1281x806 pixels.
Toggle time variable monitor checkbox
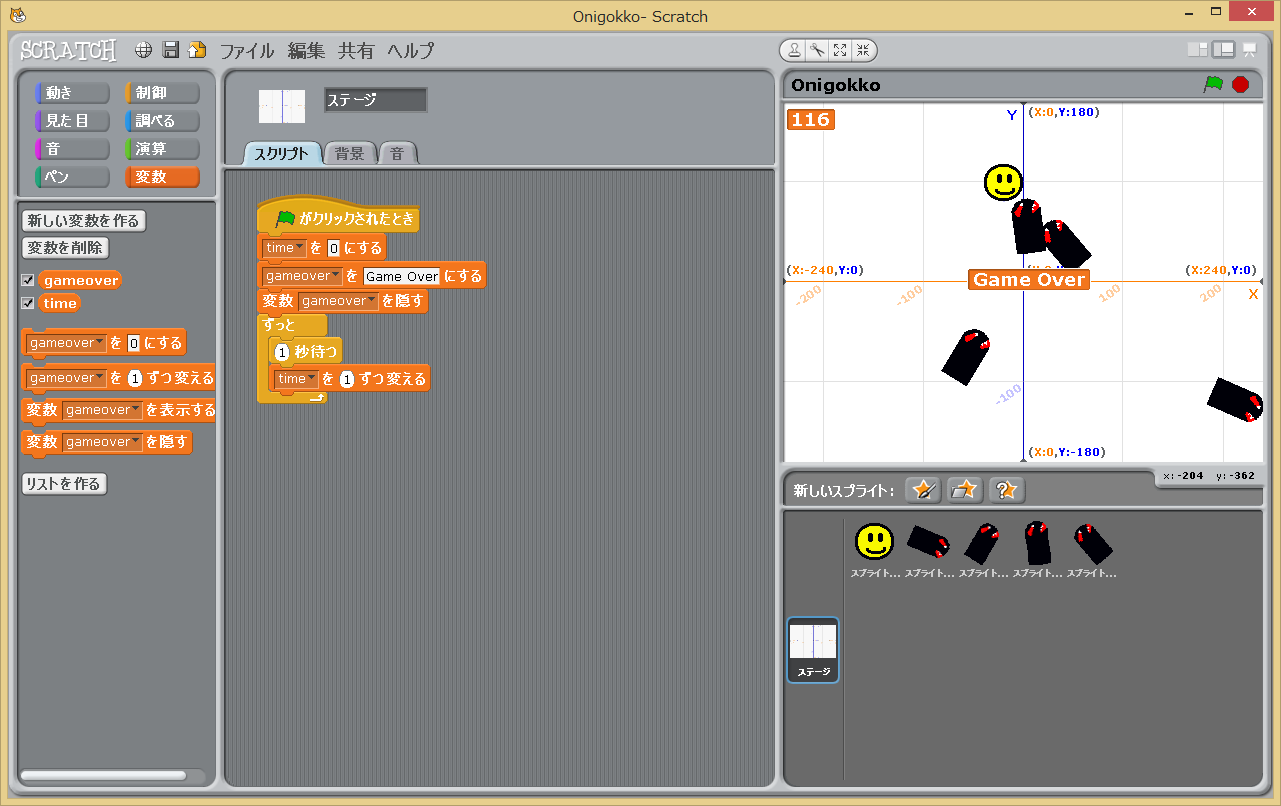[28, 303]
